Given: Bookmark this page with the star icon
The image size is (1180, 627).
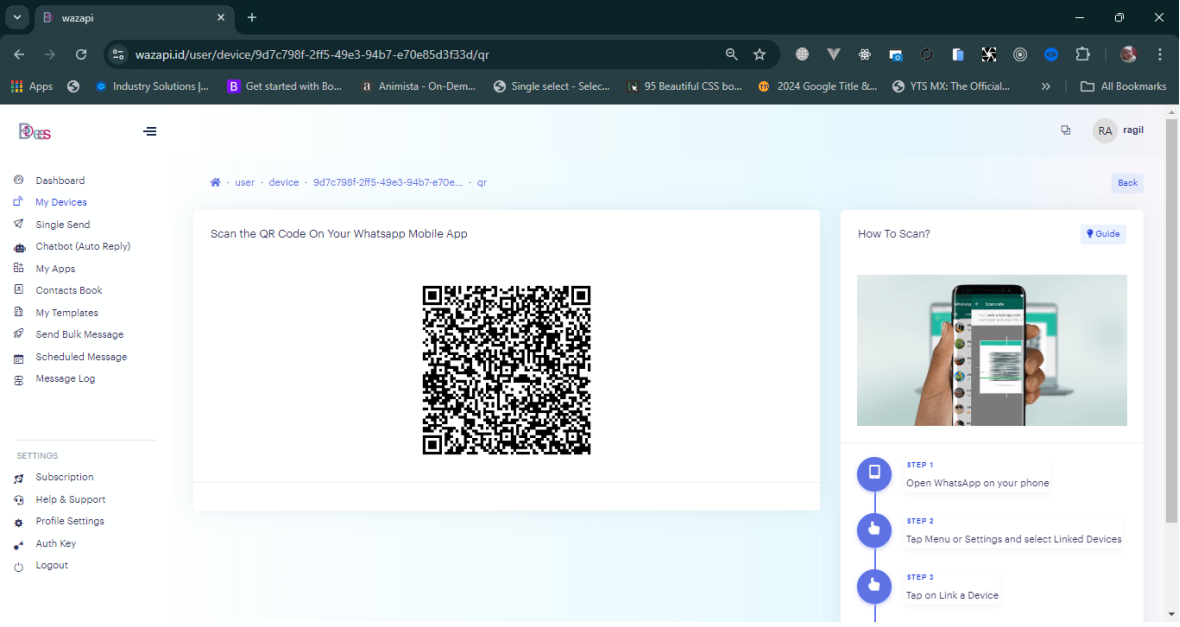Looking at the screenshot, I should coord(759,54).
